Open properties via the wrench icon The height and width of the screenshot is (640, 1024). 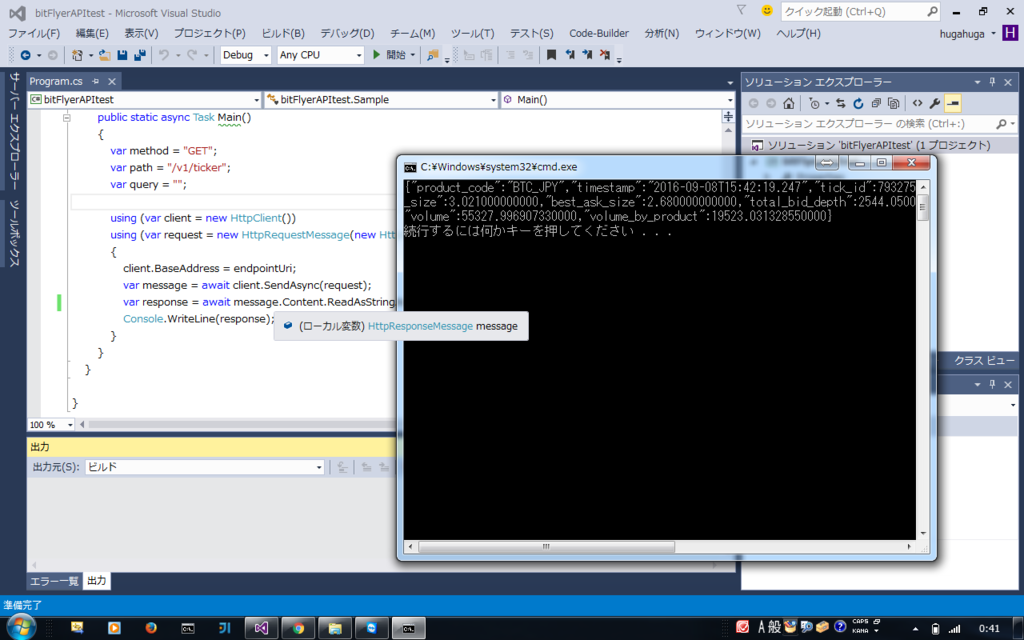935,103
